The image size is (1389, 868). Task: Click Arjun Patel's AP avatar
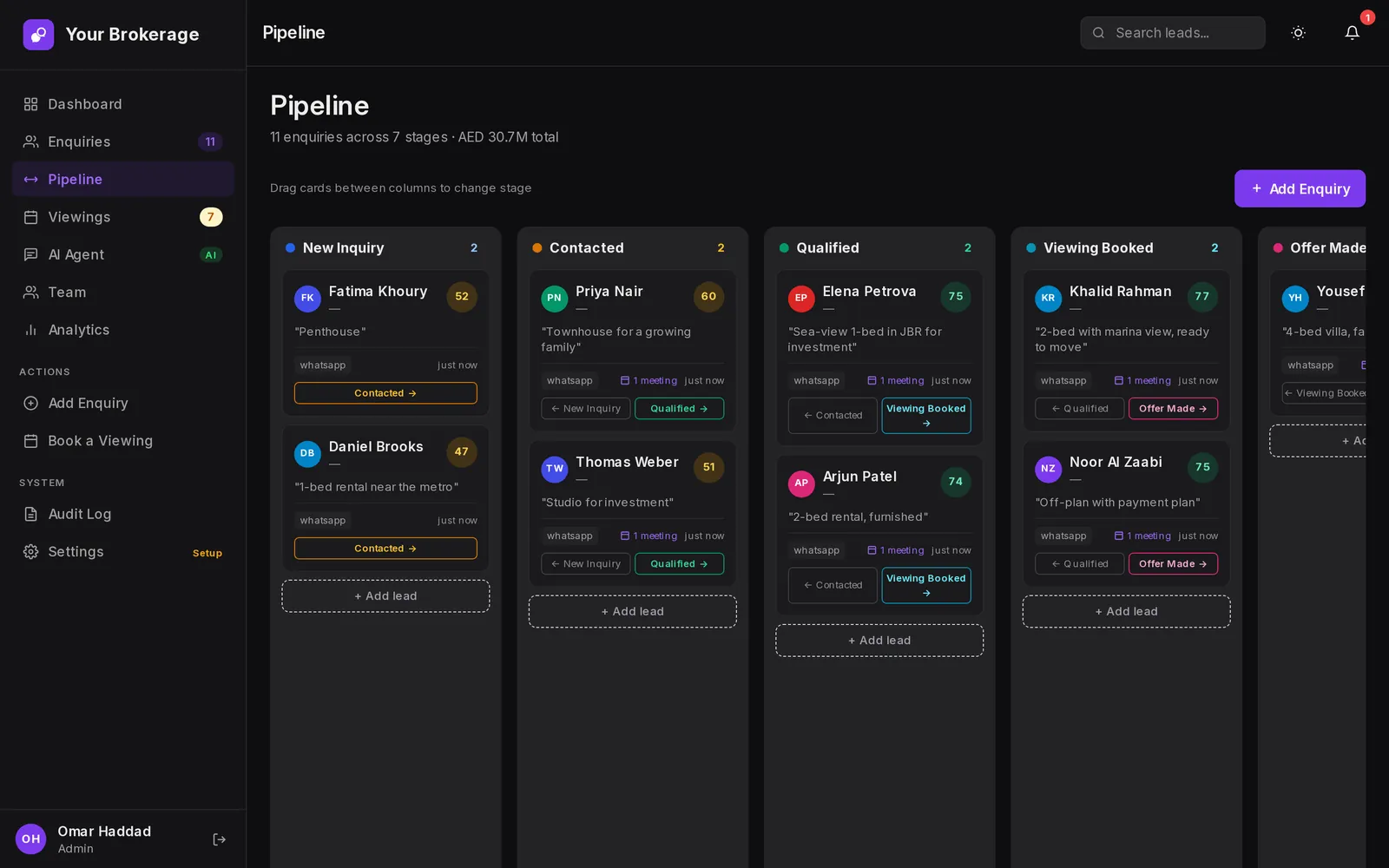(801, 483)
